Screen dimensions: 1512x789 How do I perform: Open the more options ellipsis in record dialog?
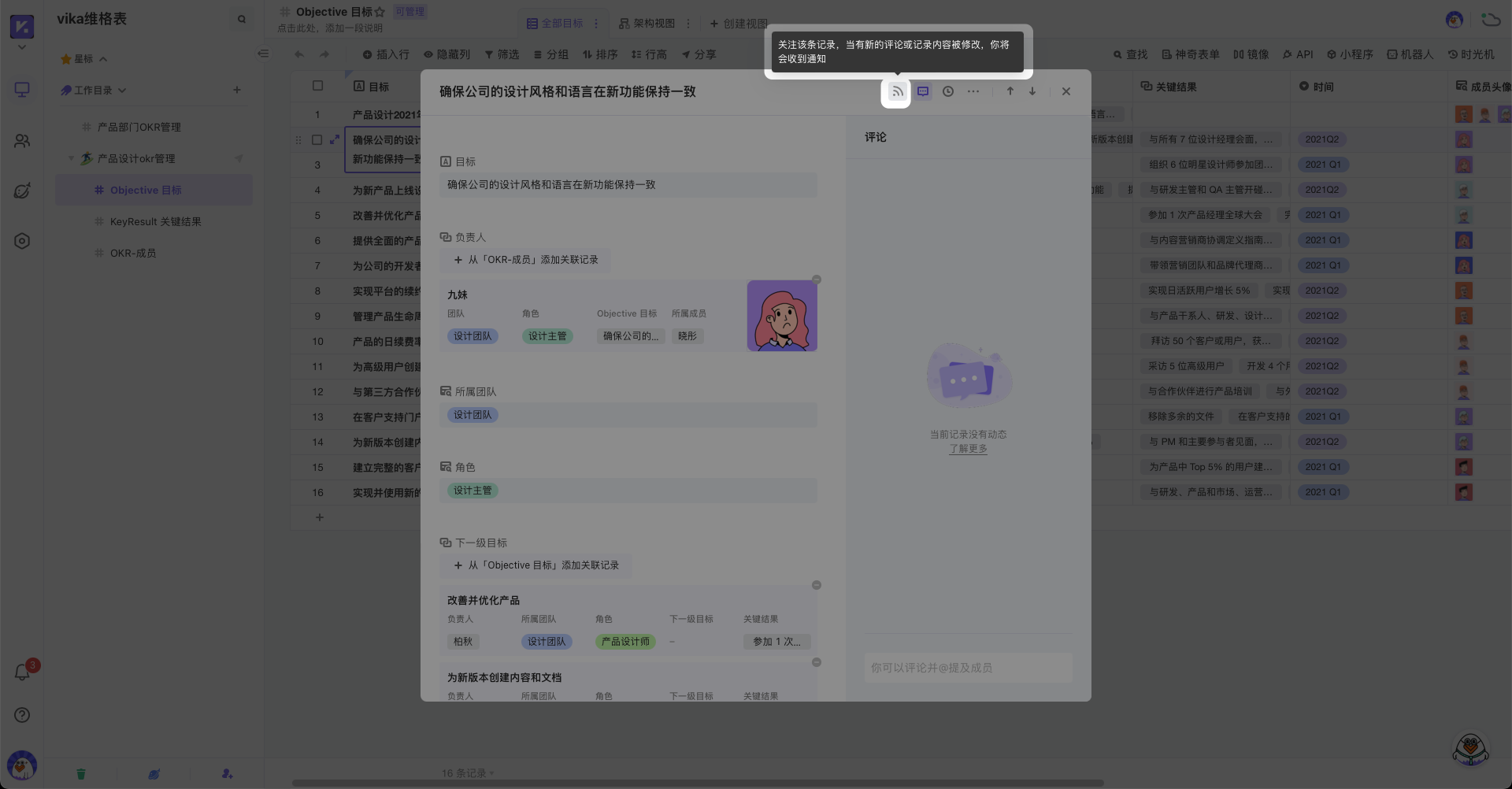pos(973,91)
